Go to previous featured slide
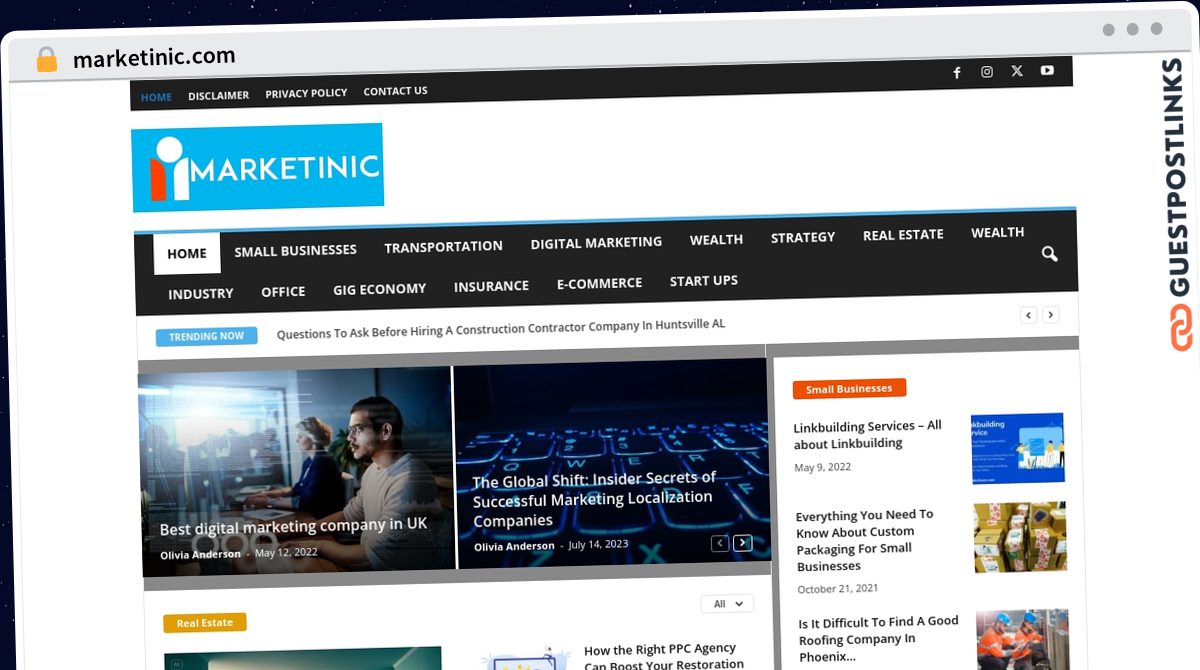The height and width of the screenshot is (670, 1200). [720, 543]
